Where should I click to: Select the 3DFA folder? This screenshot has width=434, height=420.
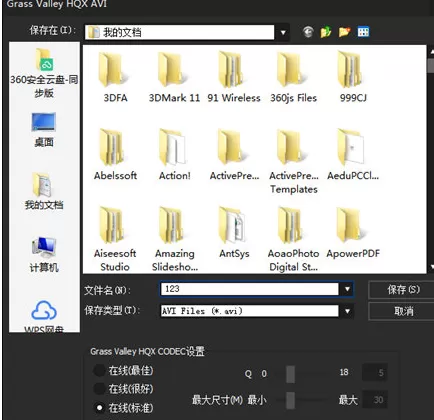tap(115, 77)
